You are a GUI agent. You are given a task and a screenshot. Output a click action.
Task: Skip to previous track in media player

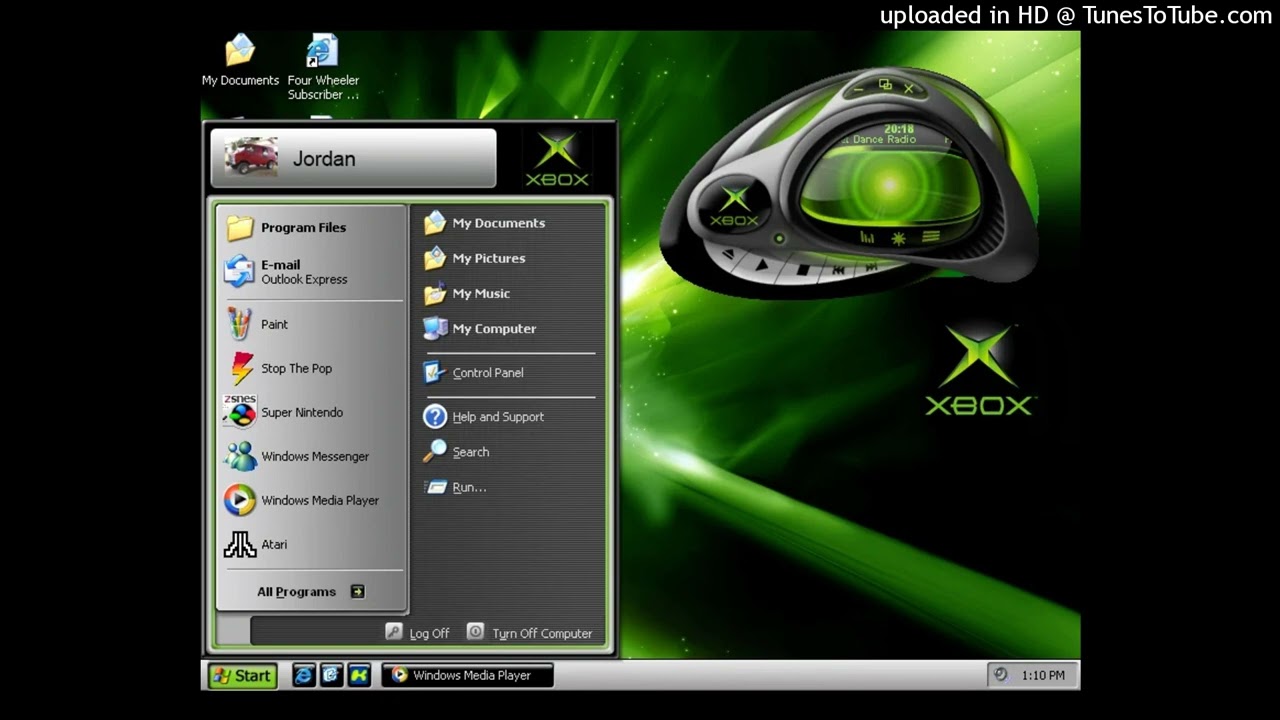(839, 269)
